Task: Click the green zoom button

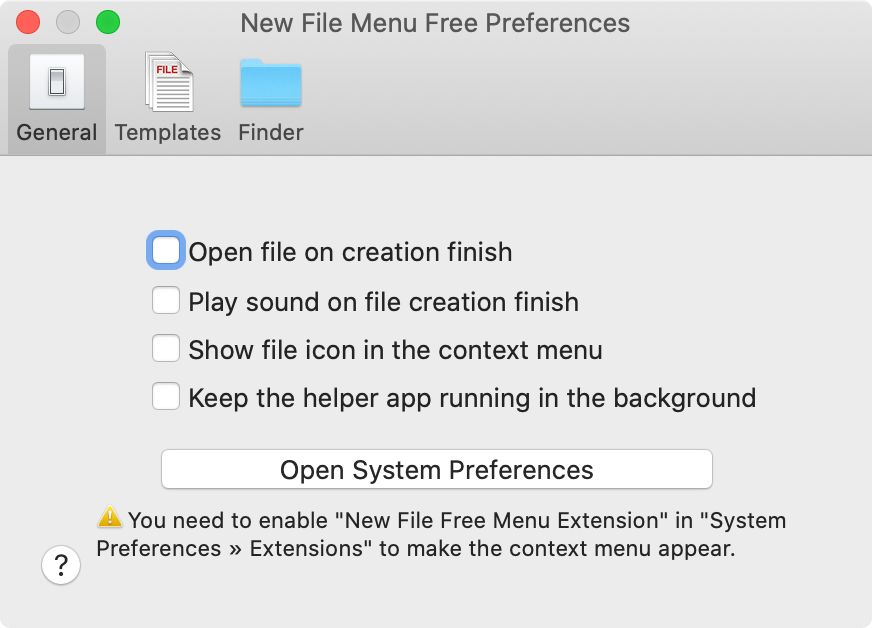Action: [x=108, y=20]
